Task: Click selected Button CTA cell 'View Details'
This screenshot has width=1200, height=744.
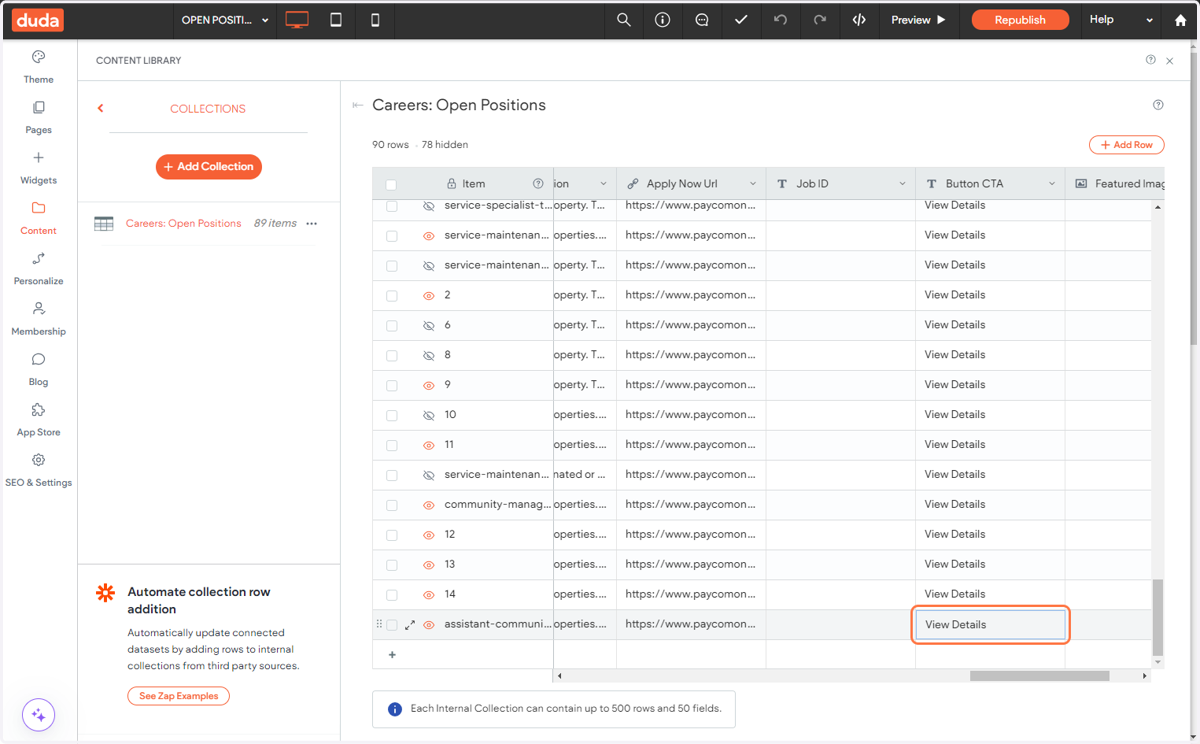Action: click(991, 625)
